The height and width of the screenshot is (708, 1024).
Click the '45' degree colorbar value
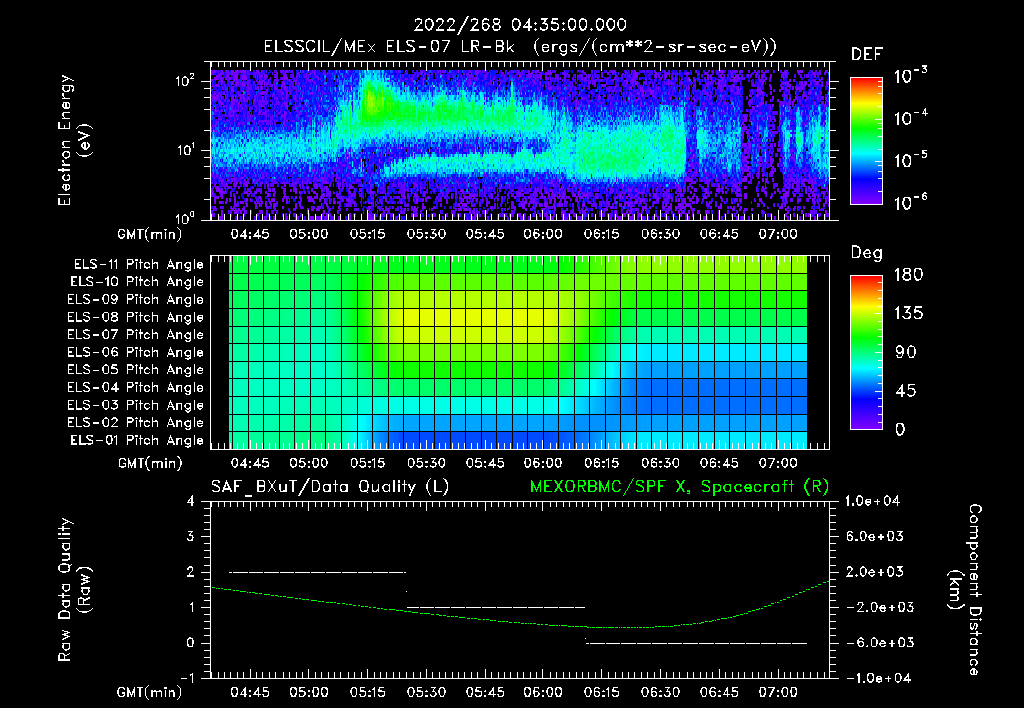point(906,391)
